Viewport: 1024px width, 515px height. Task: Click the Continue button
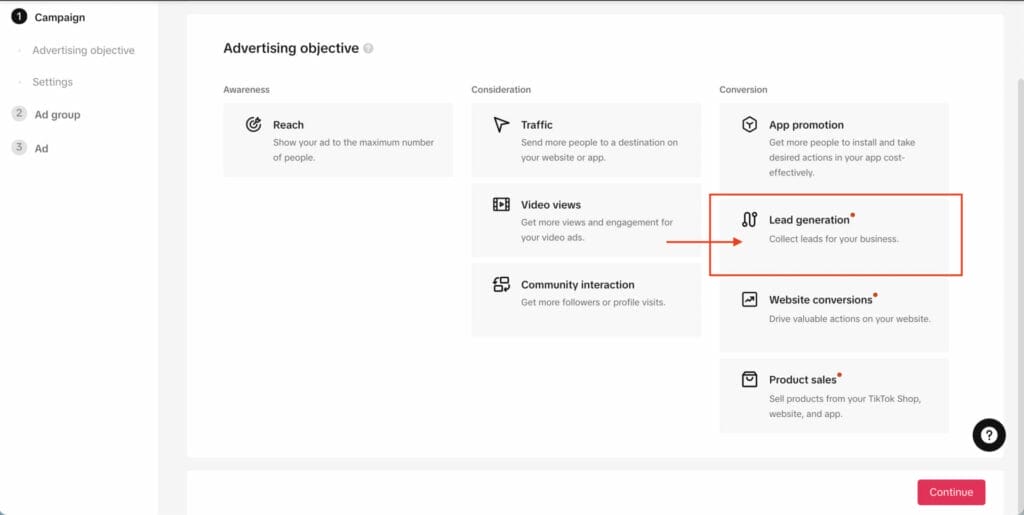[x=951, y=492]
